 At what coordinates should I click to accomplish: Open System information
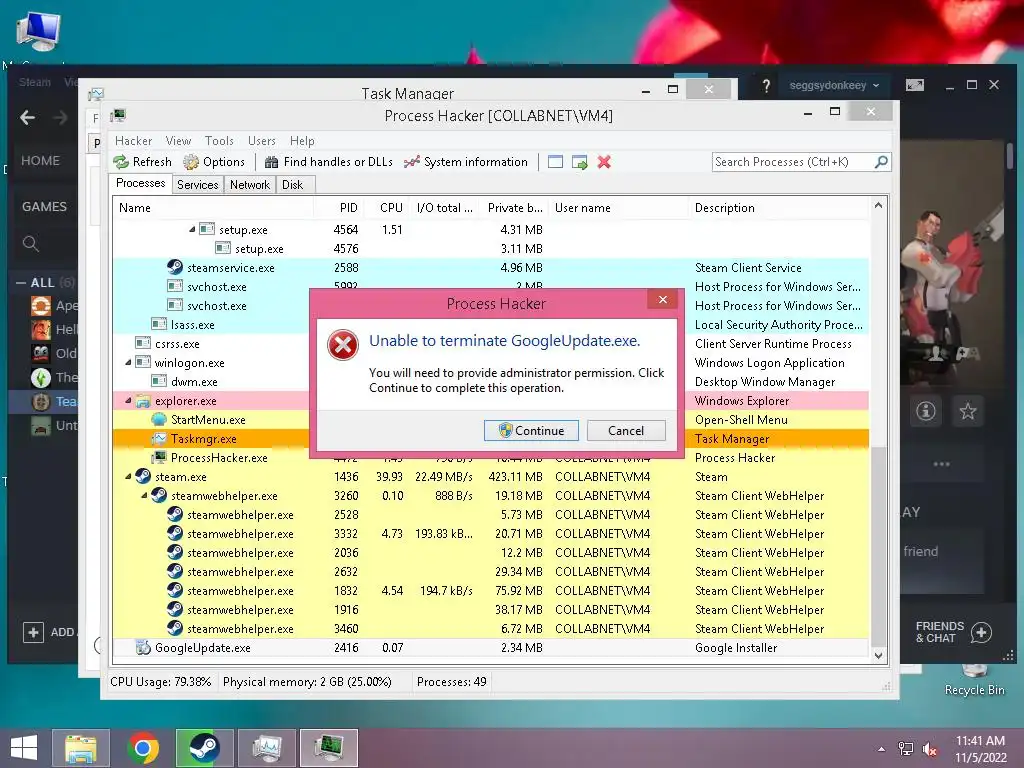pos(466,162)
